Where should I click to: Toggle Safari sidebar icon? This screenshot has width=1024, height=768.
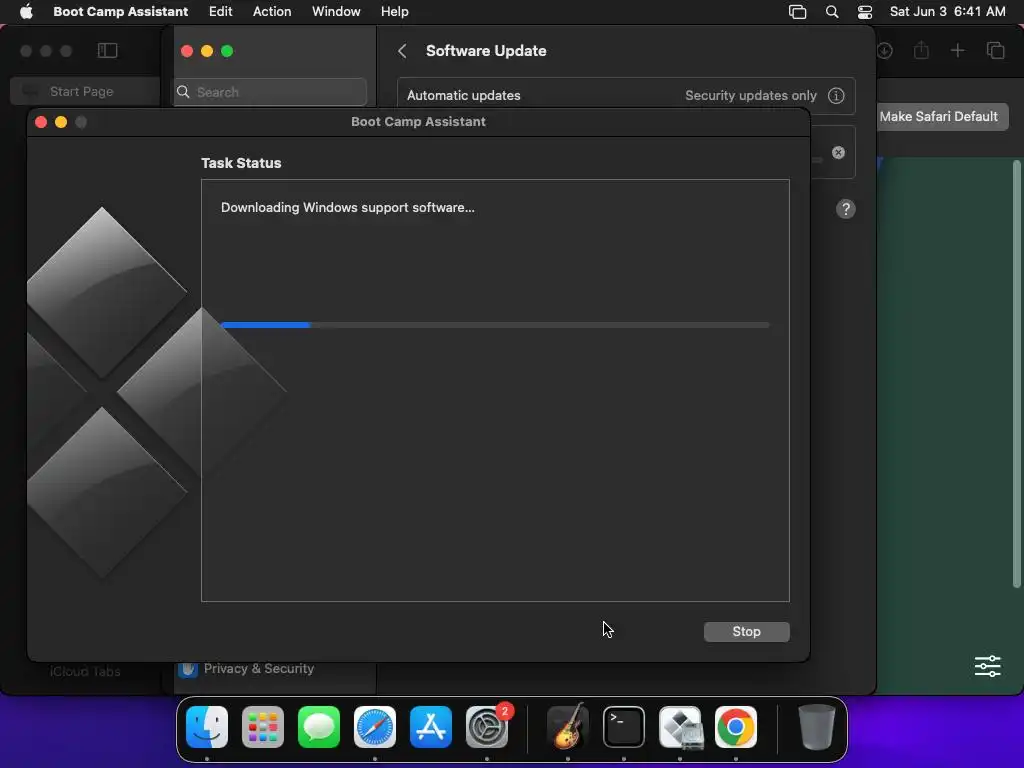pos(107,50)
